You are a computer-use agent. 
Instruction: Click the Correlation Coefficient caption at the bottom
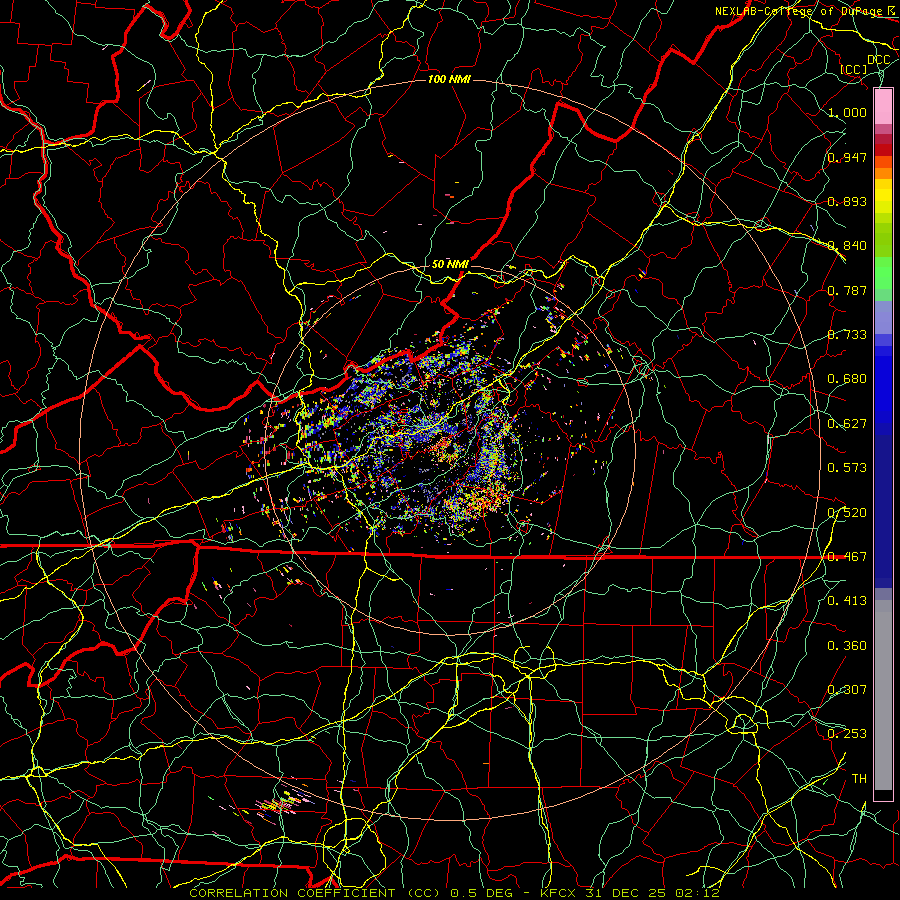click(455, 893)
